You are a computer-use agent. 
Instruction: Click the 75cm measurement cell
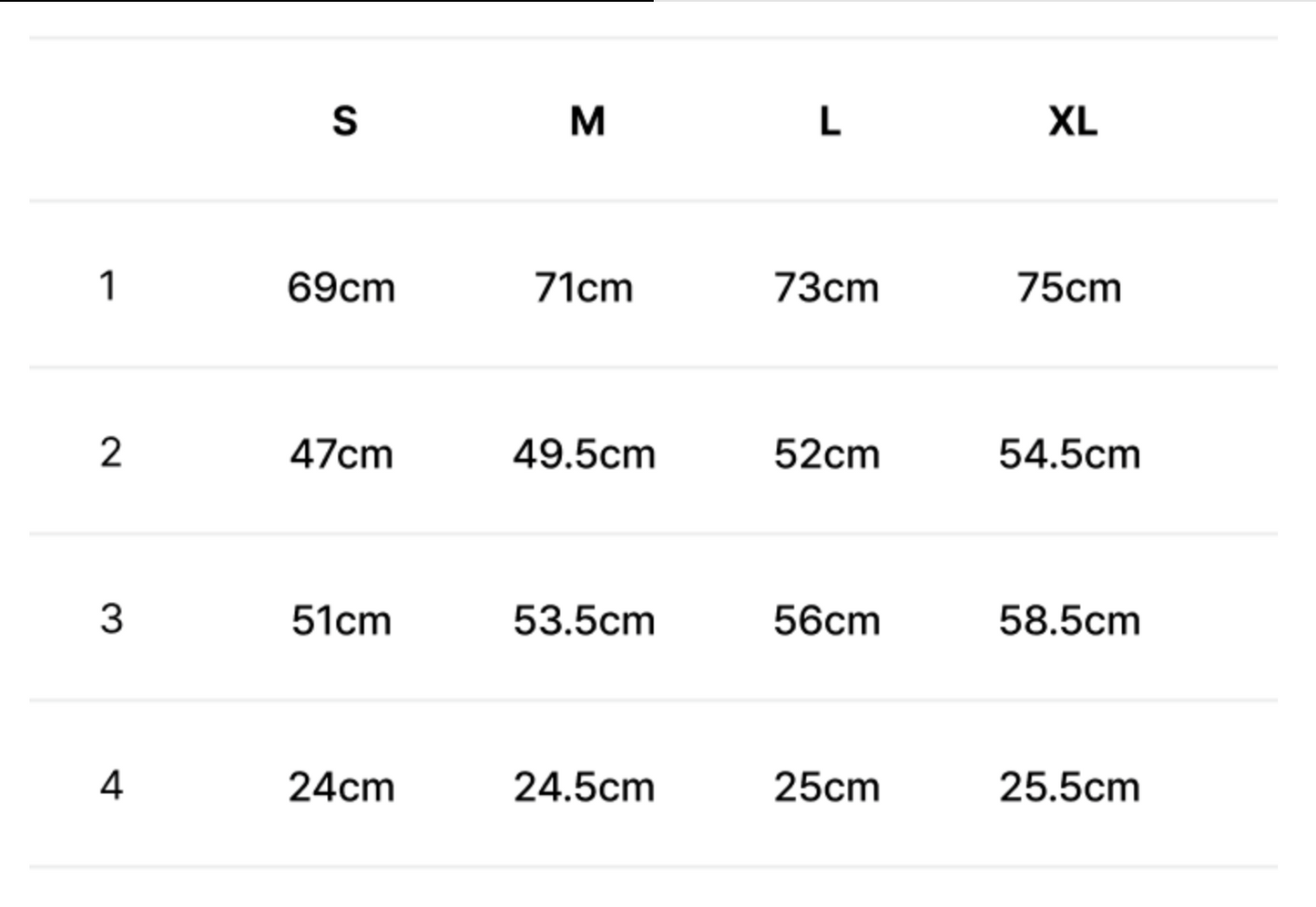[1069, 288]
